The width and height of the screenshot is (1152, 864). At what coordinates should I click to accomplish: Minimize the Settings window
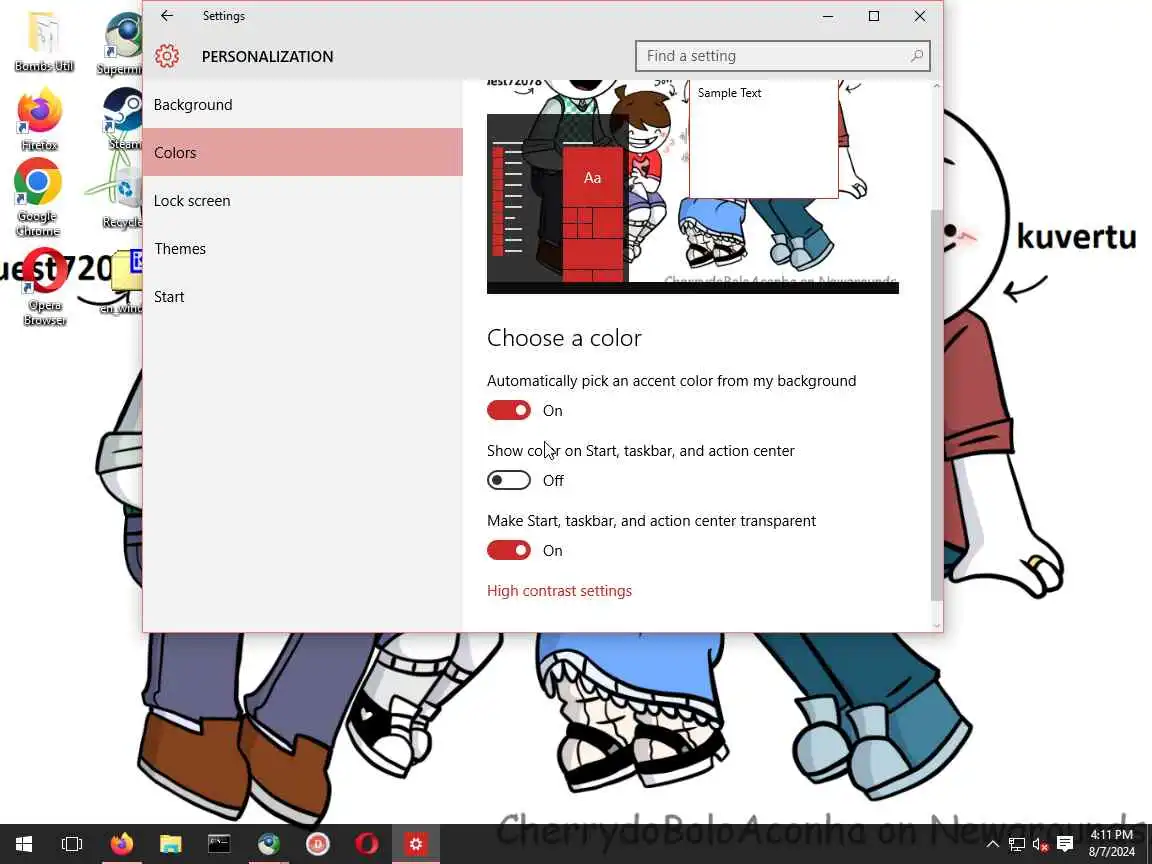(x=828, y=15)
